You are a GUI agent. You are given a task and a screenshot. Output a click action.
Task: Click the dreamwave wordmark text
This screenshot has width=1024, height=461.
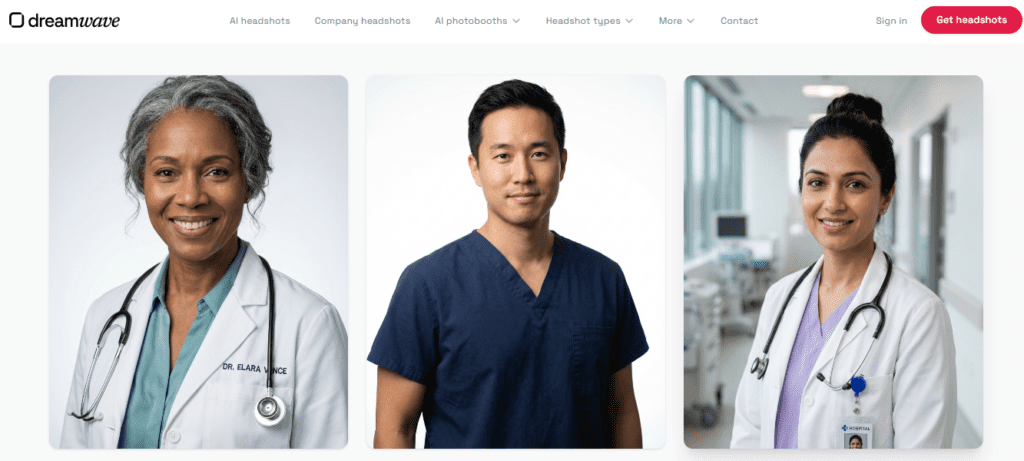pos(74,20)
